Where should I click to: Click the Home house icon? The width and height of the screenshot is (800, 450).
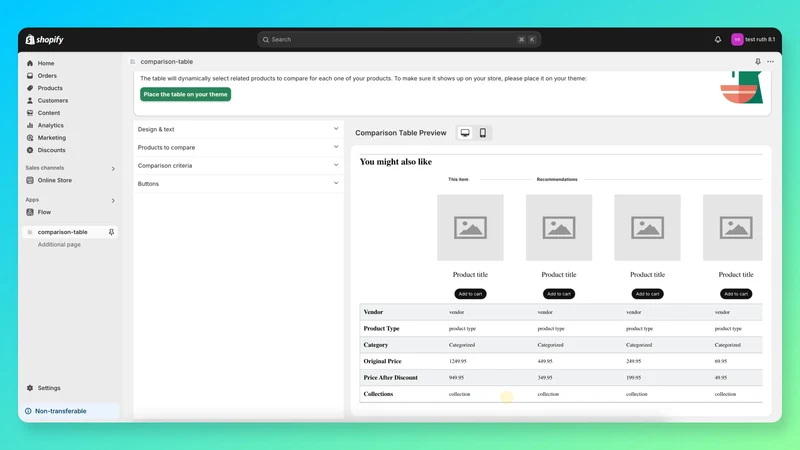tap(30, 63)
